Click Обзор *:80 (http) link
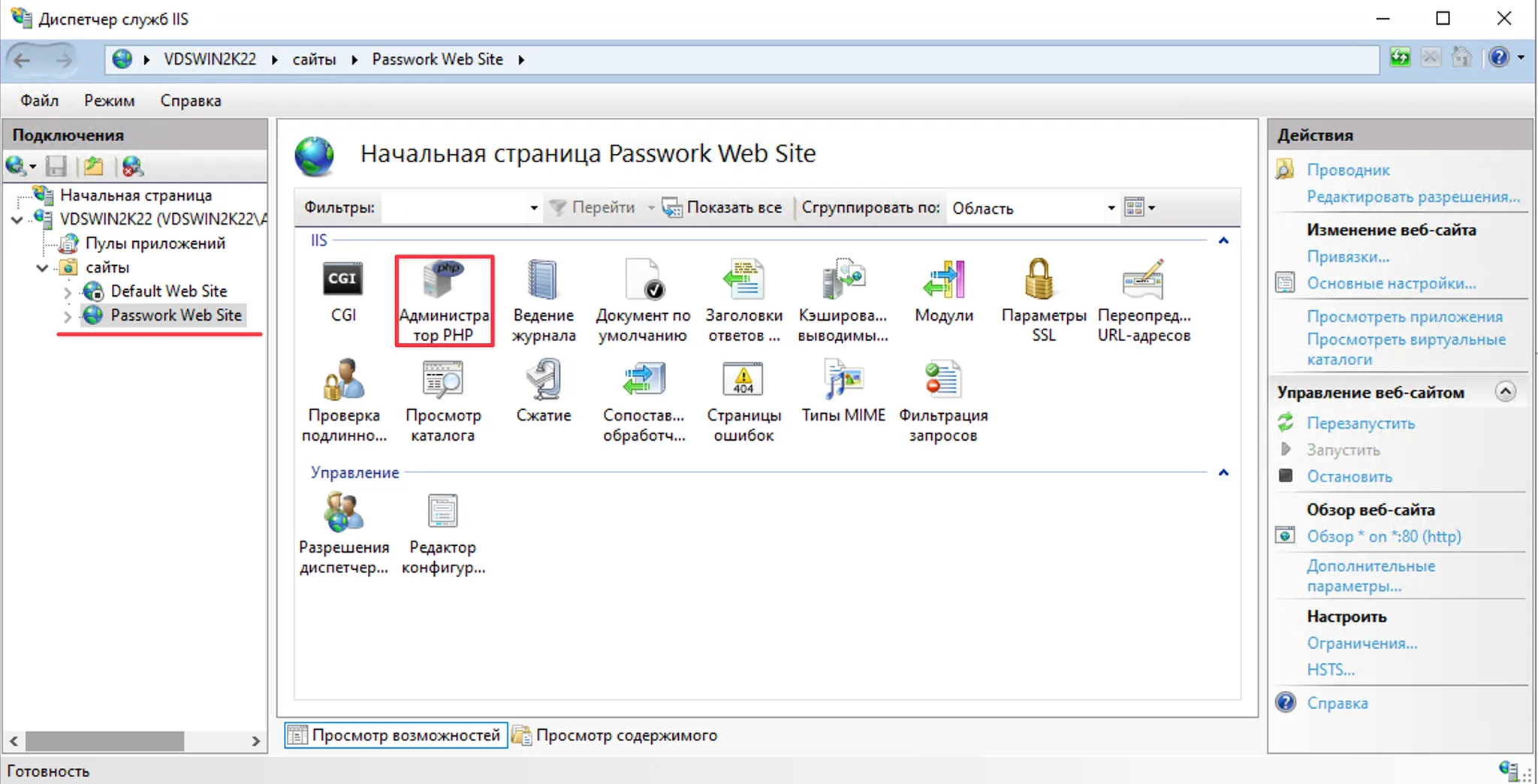Viewport: 1538px width, 784px height. (1384, 537)
